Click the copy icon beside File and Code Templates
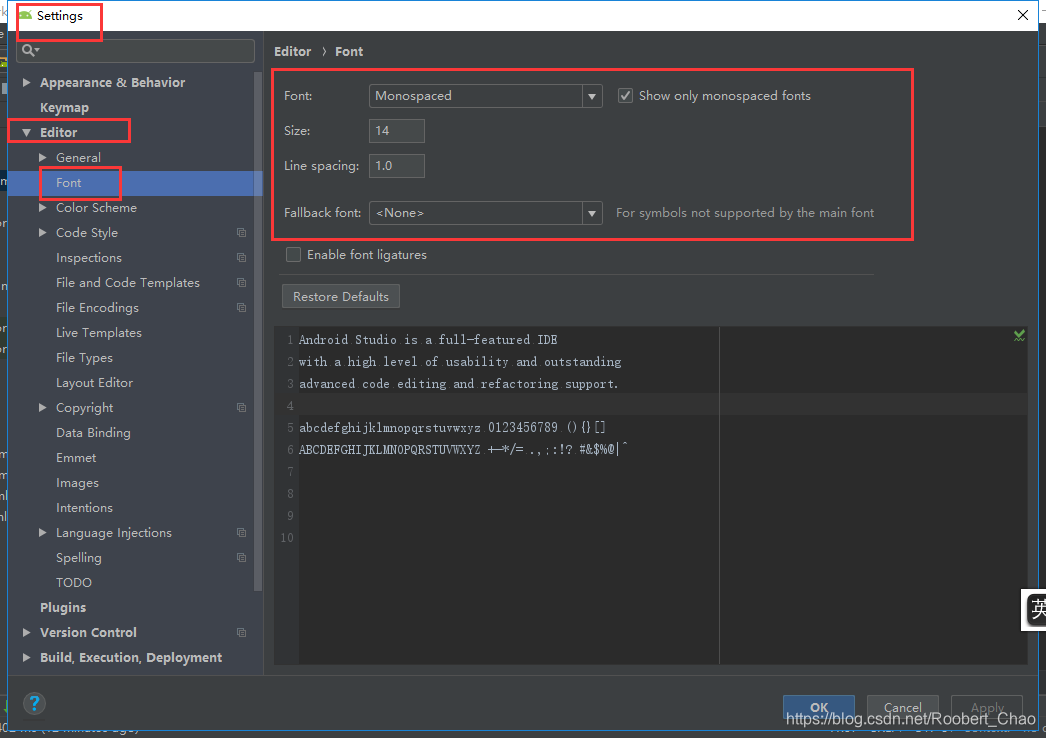 point(241,283)
